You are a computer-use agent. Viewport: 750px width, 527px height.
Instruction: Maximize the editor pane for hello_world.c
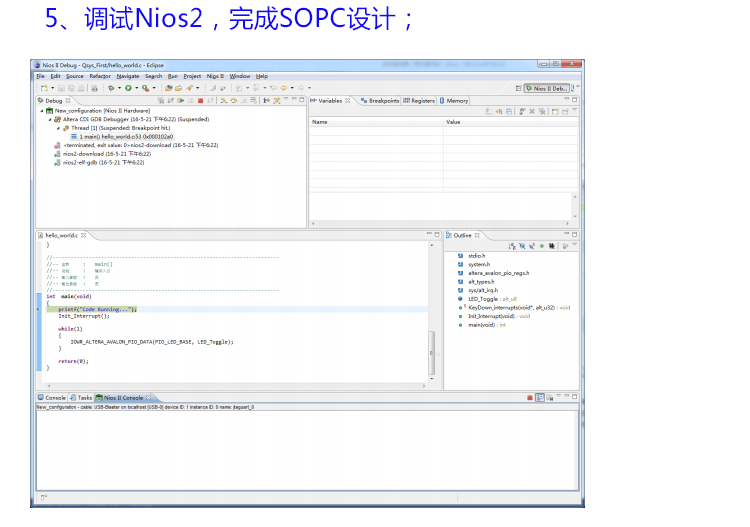click(x=437, y=234)
